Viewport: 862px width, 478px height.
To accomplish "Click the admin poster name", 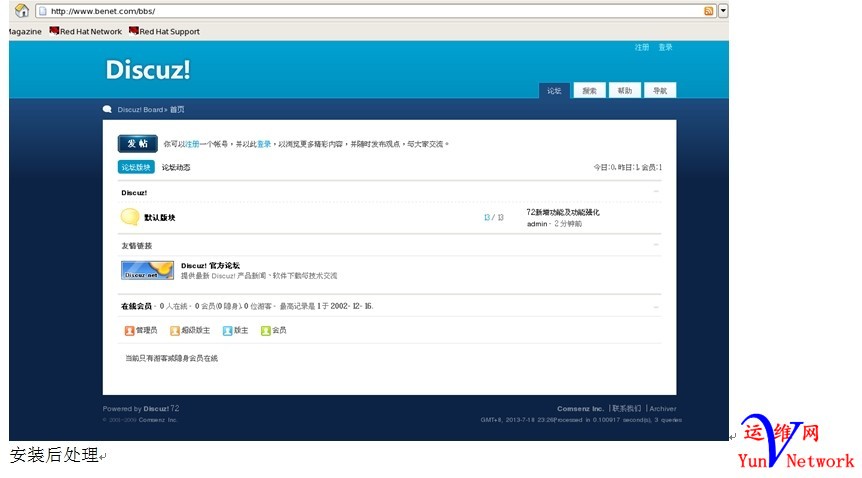I will (537, 224).
